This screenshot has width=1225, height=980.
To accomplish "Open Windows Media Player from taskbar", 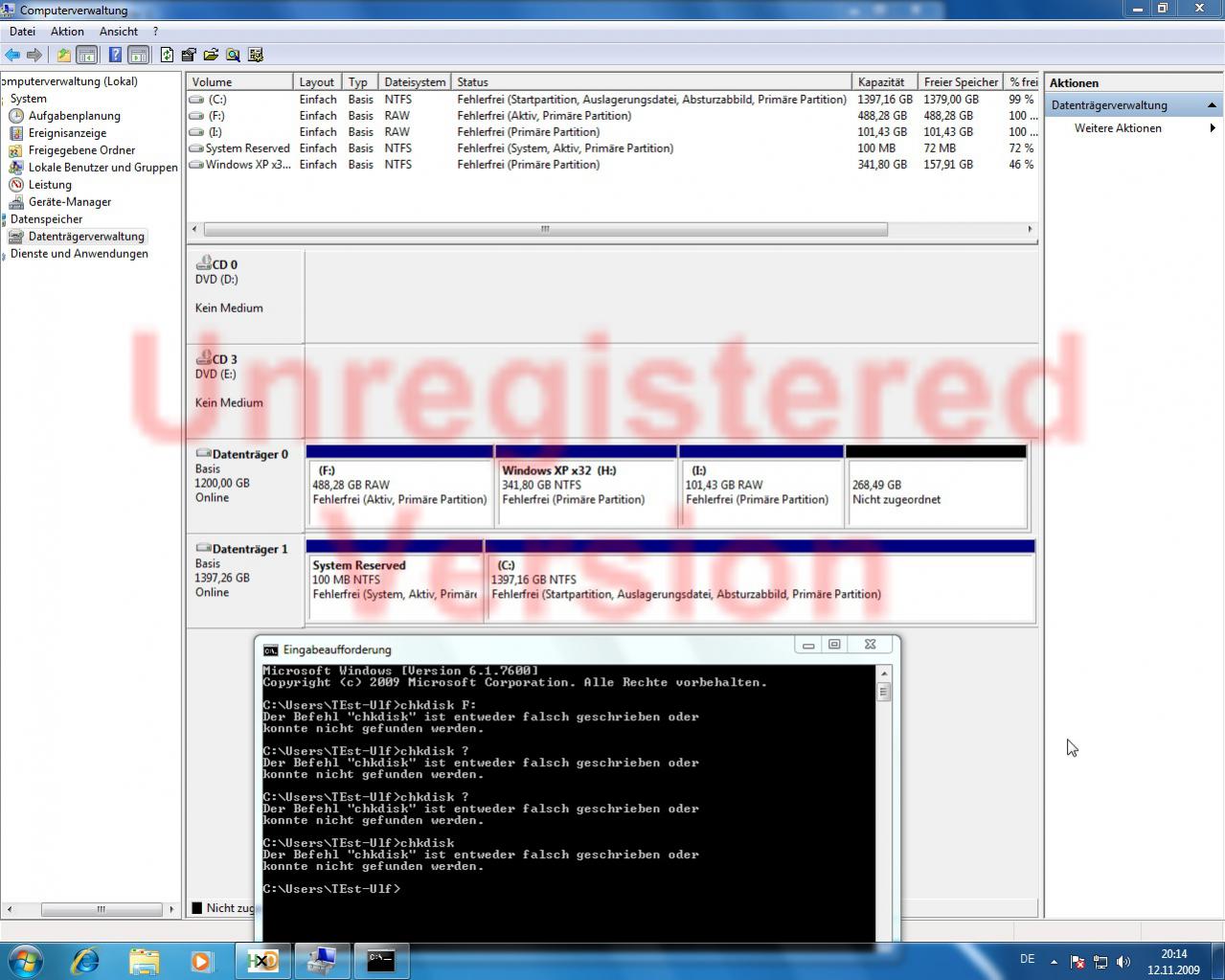I will (202, 960).
